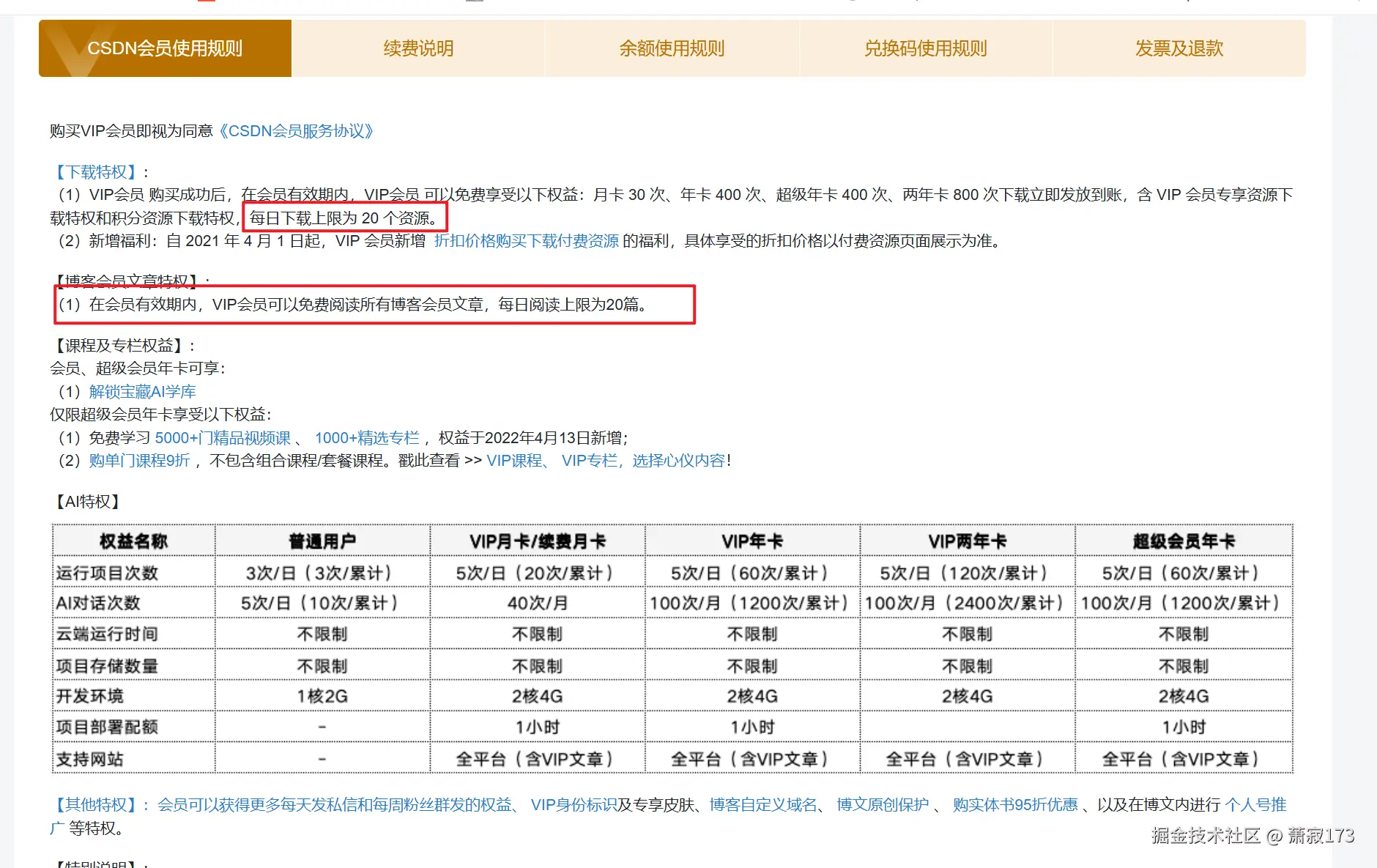This screenshot has width=1377, height=868.
Task: Click the VIP两年卡 column header
Action: coord(968,541)
